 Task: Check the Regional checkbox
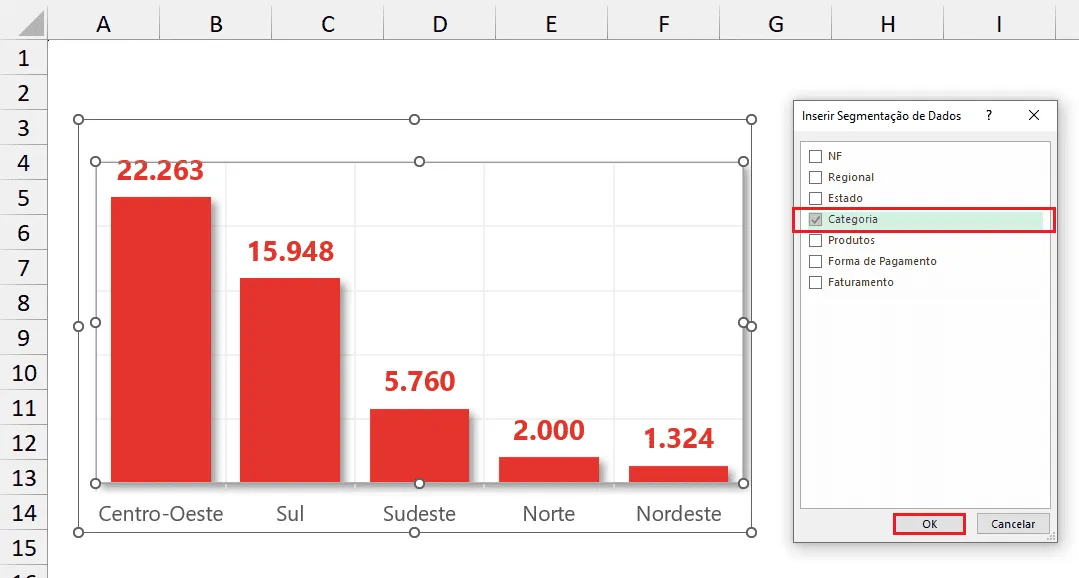[x=815, y=178]
